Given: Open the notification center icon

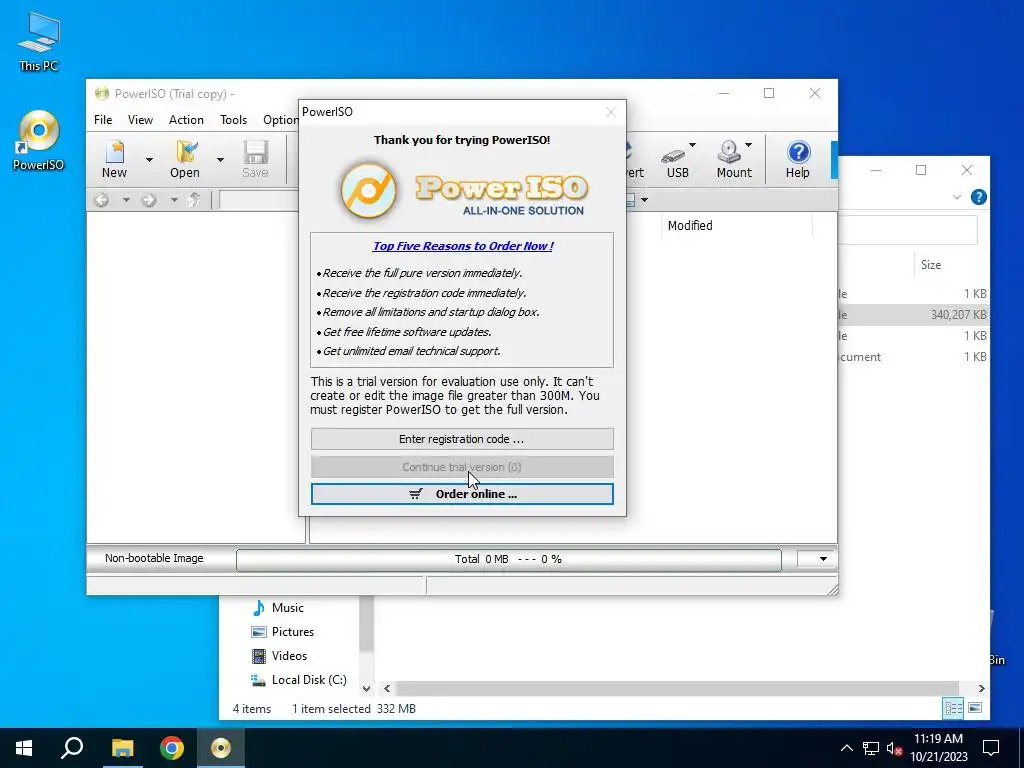Looking at the screenshot, I should pos(991,748).
